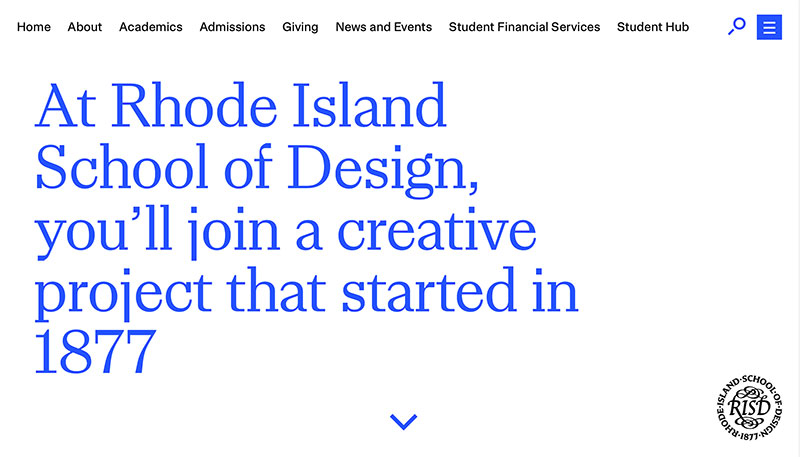This screenshot has width=800, height=457.
Task: Open the Student Hub link
Action: [653, 27]
